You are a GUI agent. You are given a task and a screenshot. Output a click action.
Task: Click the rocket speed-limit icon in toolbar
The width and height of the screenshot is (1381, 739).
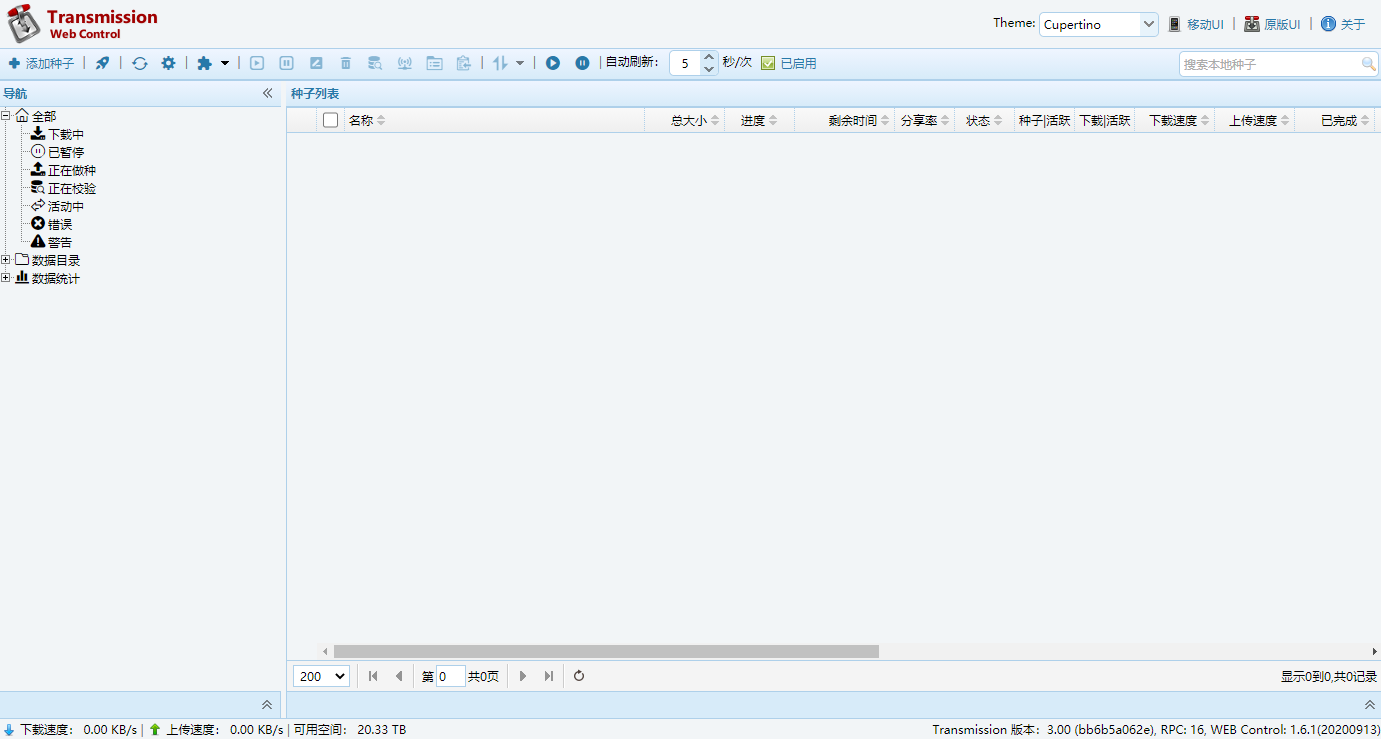102,63
